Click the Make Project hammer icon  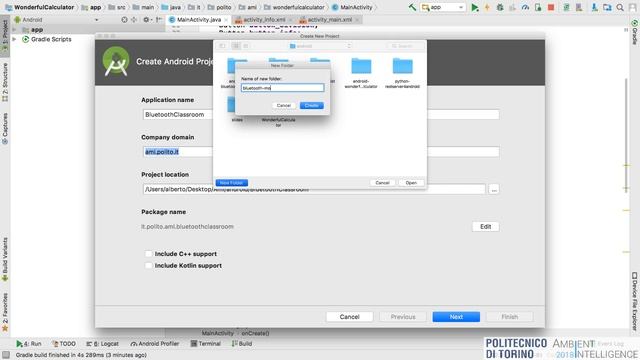coord(412,7)
